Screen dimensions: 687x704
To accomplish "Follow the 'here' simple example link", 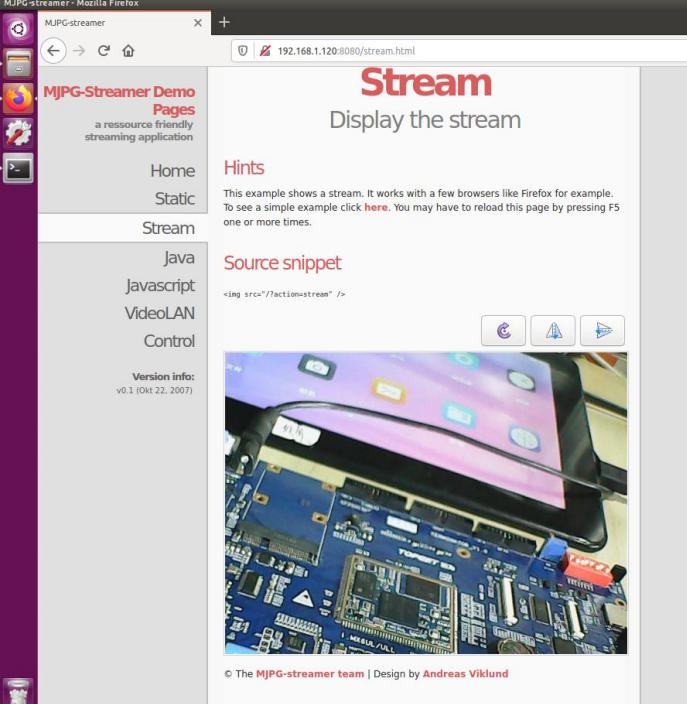I will 376,207.
